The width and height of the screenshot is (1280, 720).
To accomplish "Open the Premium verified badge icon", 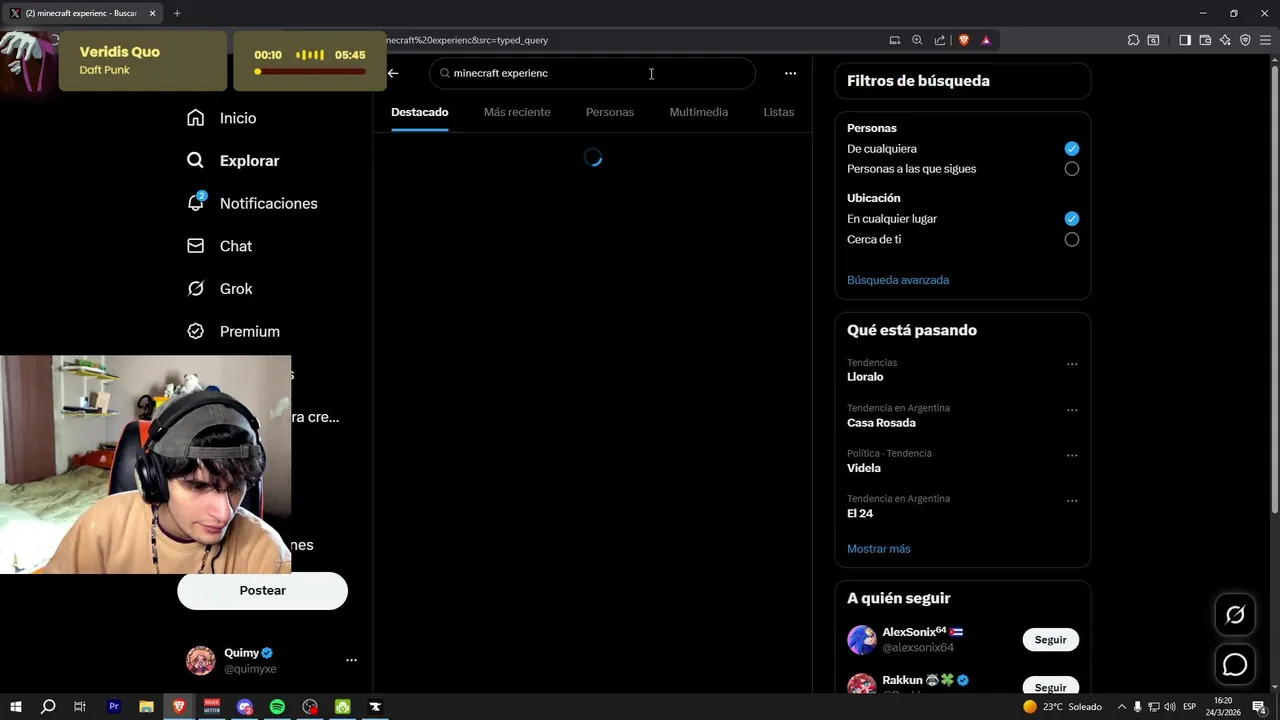I will (195, 331).
